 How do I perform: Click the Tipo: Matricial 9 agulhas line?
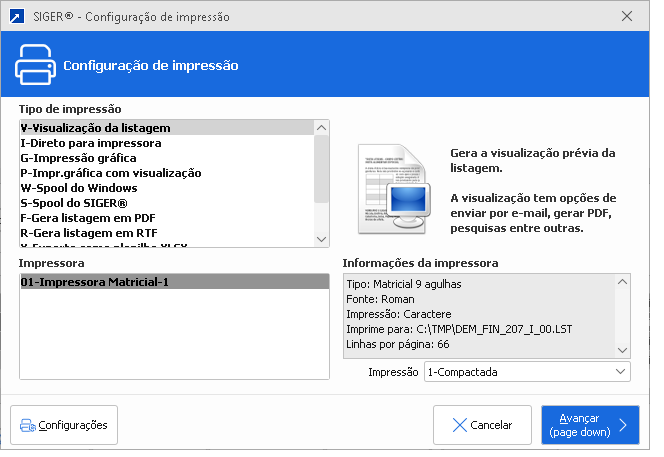404,284
